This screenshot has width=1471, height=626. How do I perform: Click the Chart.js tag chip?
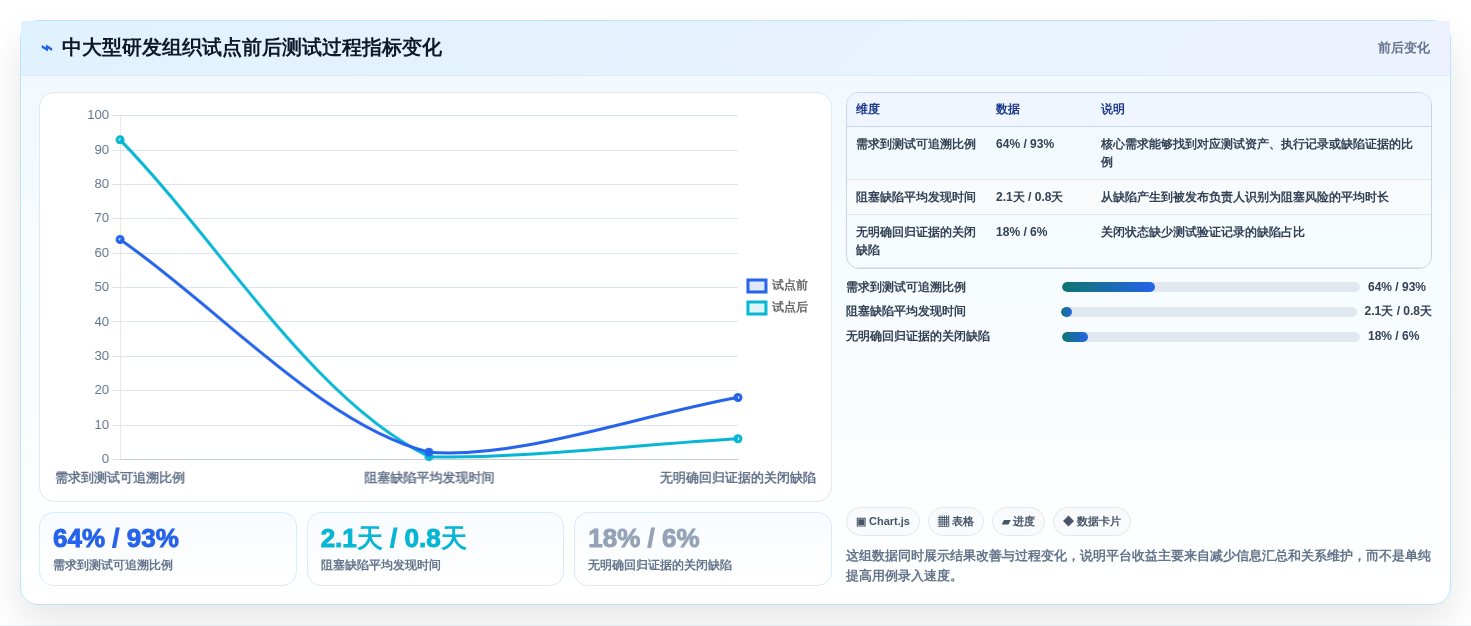883,521
